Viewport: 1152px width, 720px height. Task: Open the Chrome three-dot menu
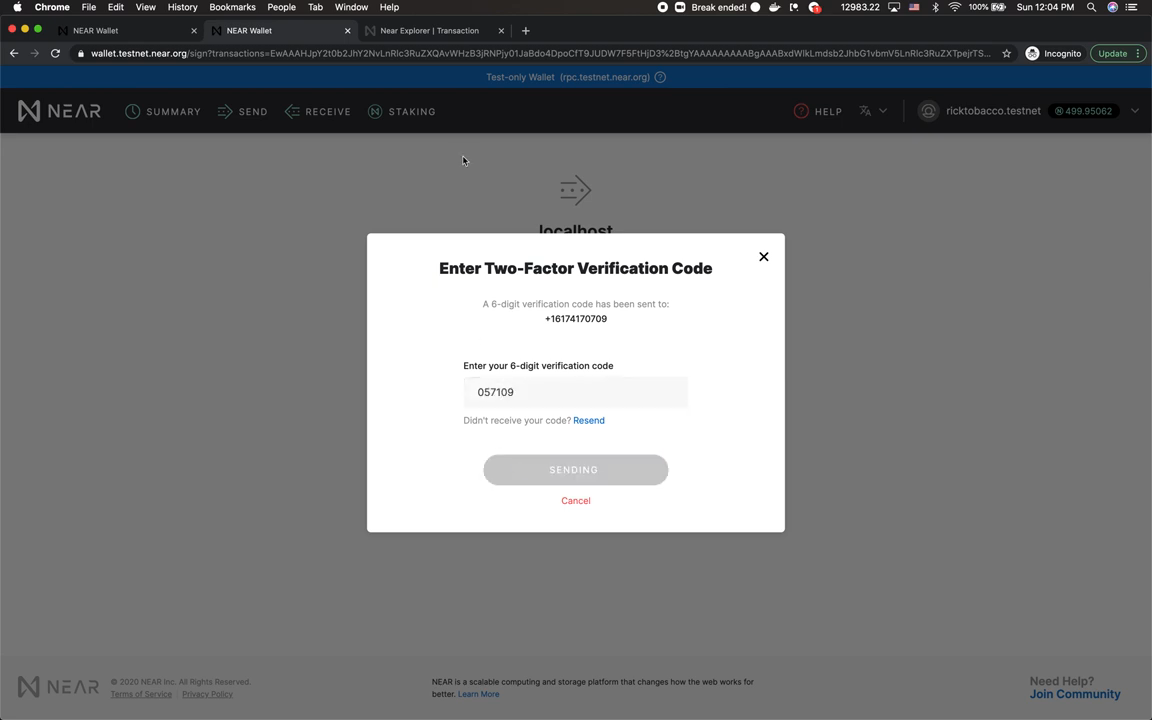tap(1138, 54)
